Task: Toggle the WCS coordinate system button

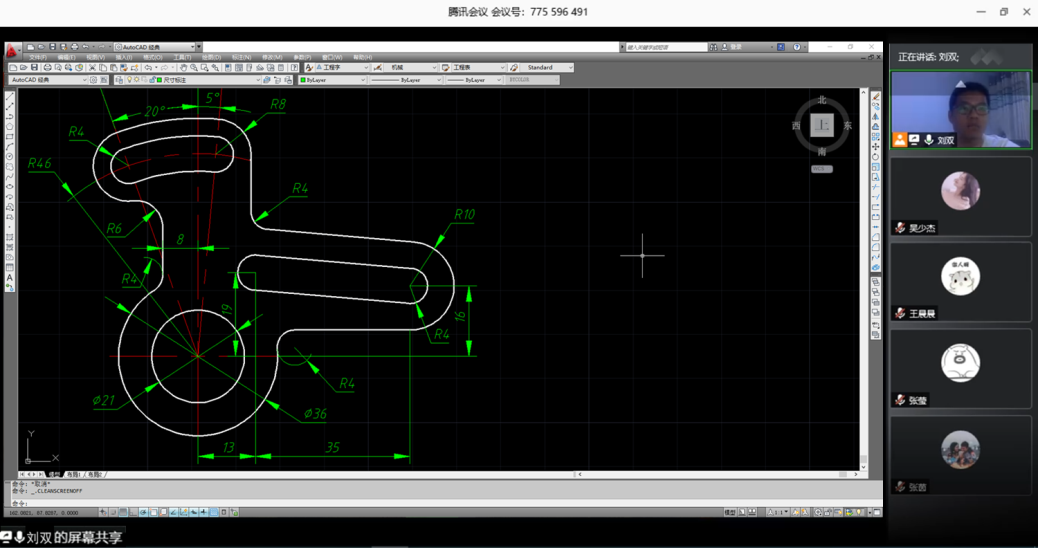Action: tap(821, 169)
